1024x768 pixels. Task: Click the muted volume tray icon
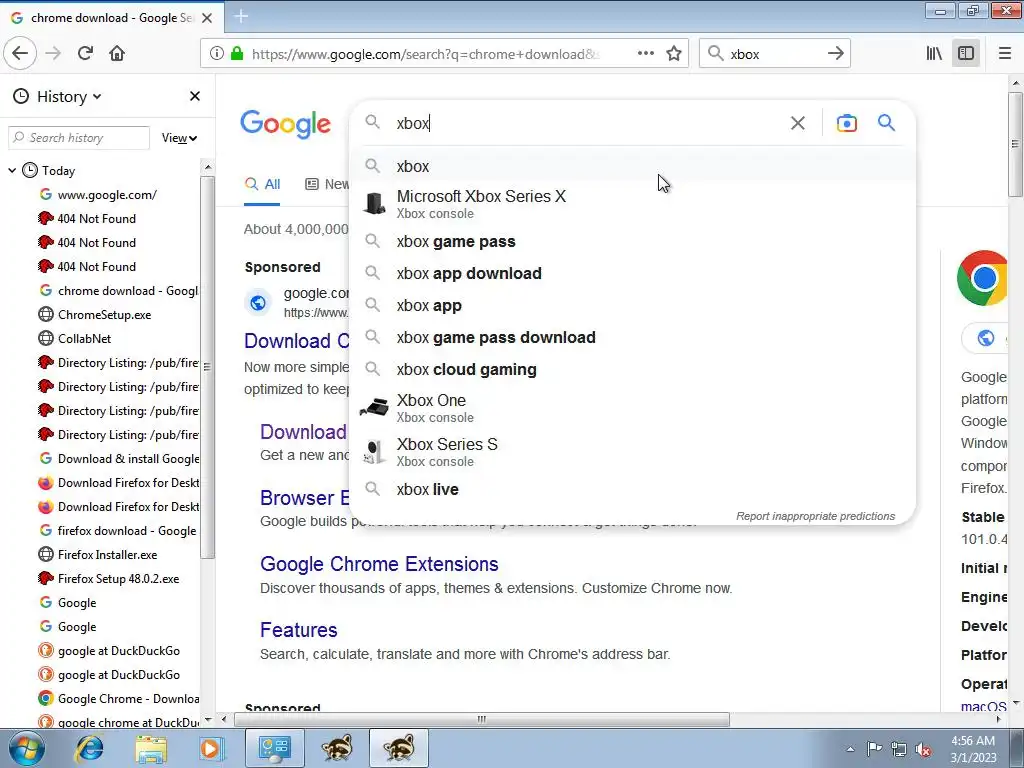tap(923, 749)
